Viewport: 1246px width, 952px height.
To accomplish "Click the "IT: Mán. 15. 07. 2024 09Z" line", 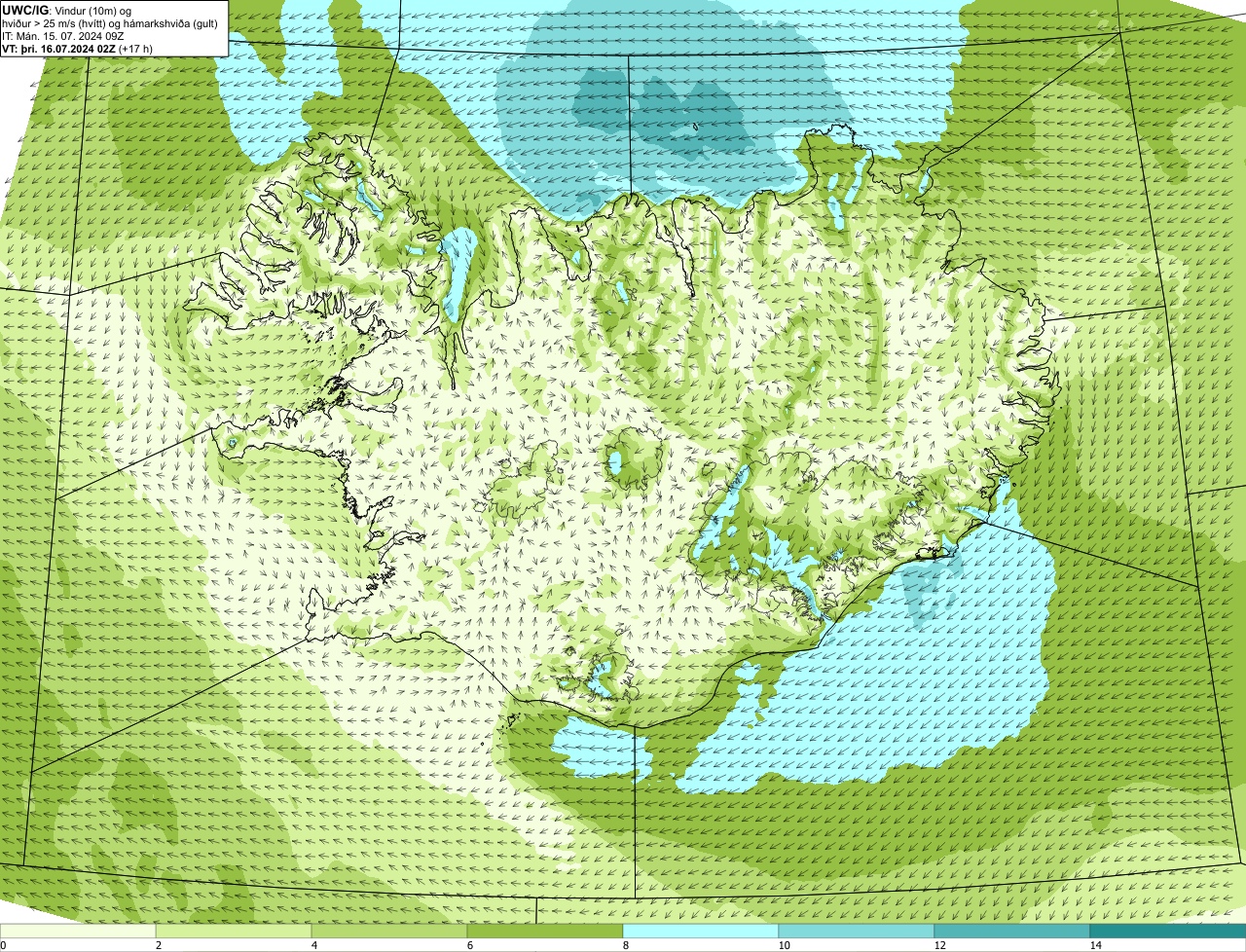I will tap(62, 35).
